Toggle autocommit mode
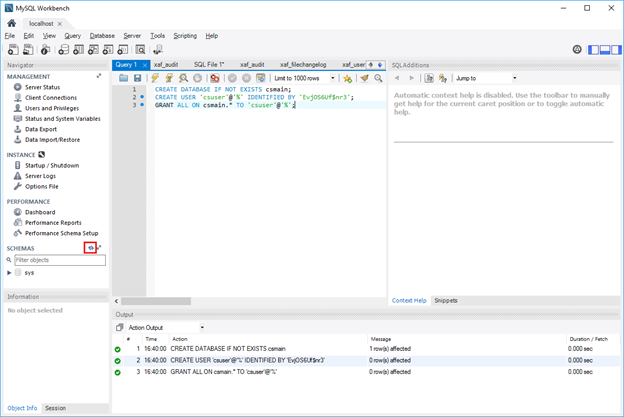Viewport: 624px width, 417px height. (261, 78)
